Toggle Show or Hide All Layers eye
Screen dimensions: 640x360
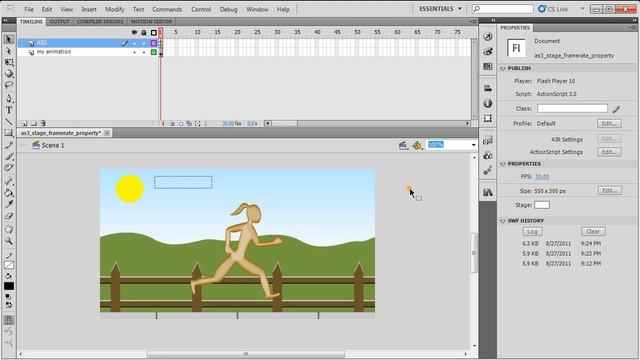pos(134,32)
